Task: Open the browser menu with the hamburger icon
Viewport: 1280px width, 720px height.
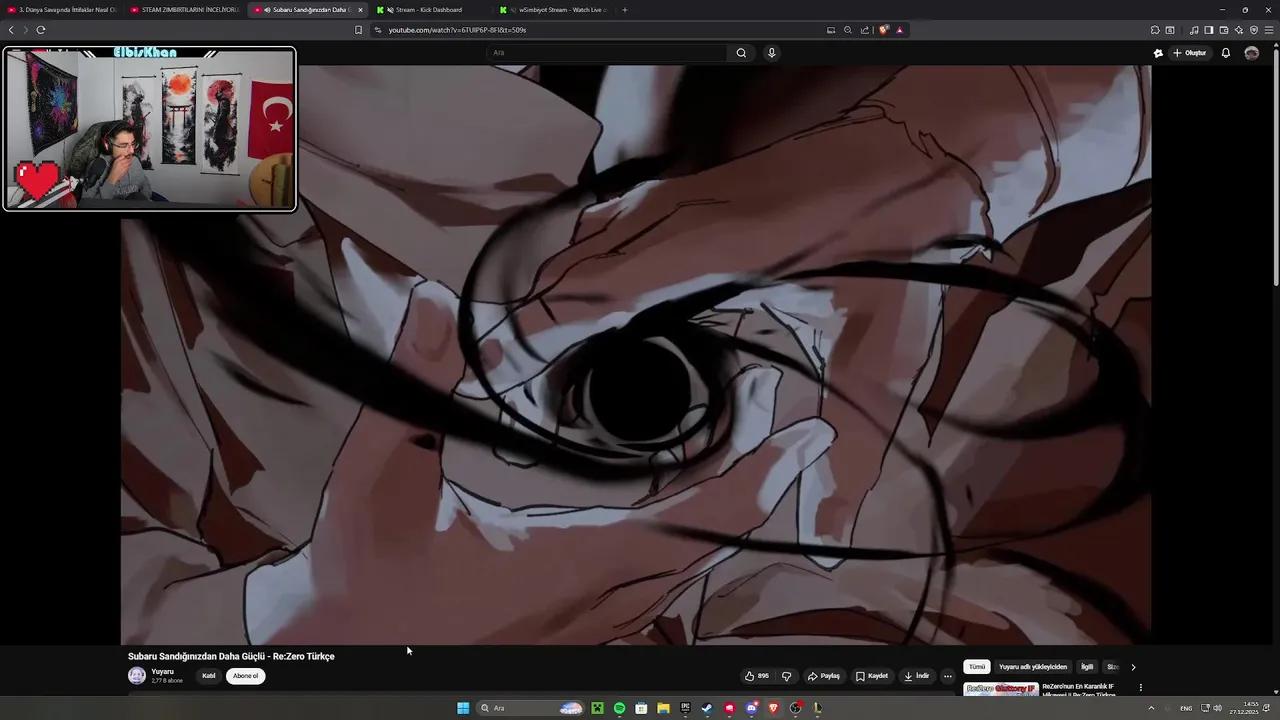Action: point(1268,30)
